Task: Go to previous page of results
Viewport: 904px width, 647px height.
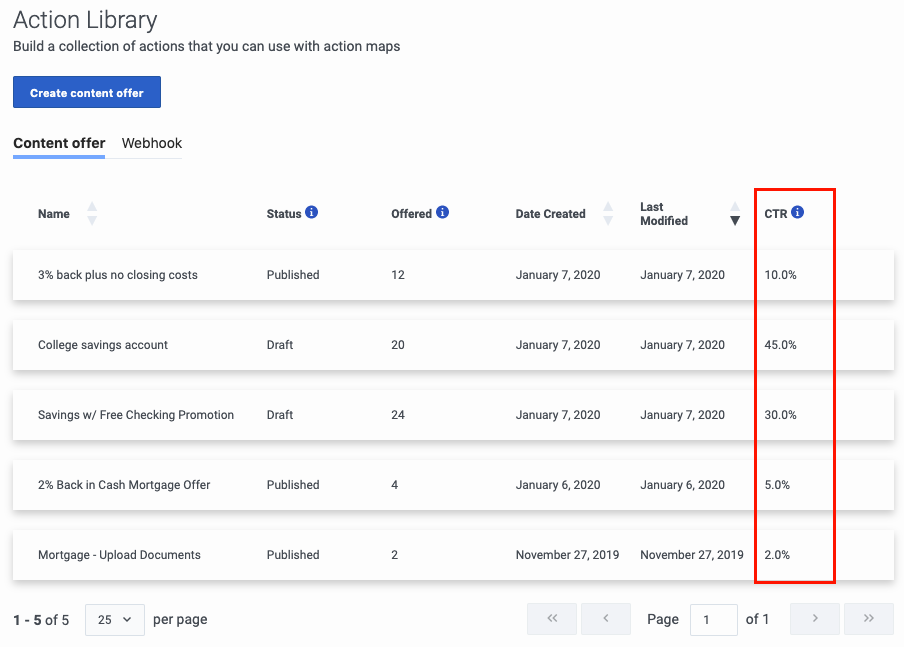Action: tap(606, 619)
